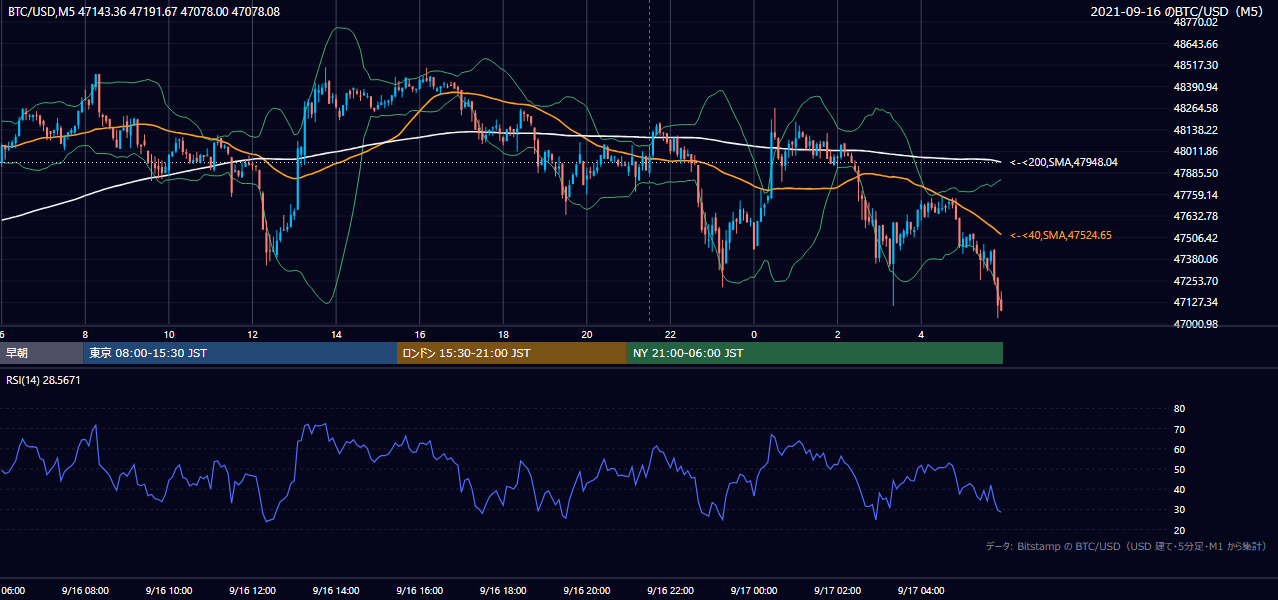Click time axis label 9/16 08:00
This screenshot has width=1278, height=600.
point(85,591)
